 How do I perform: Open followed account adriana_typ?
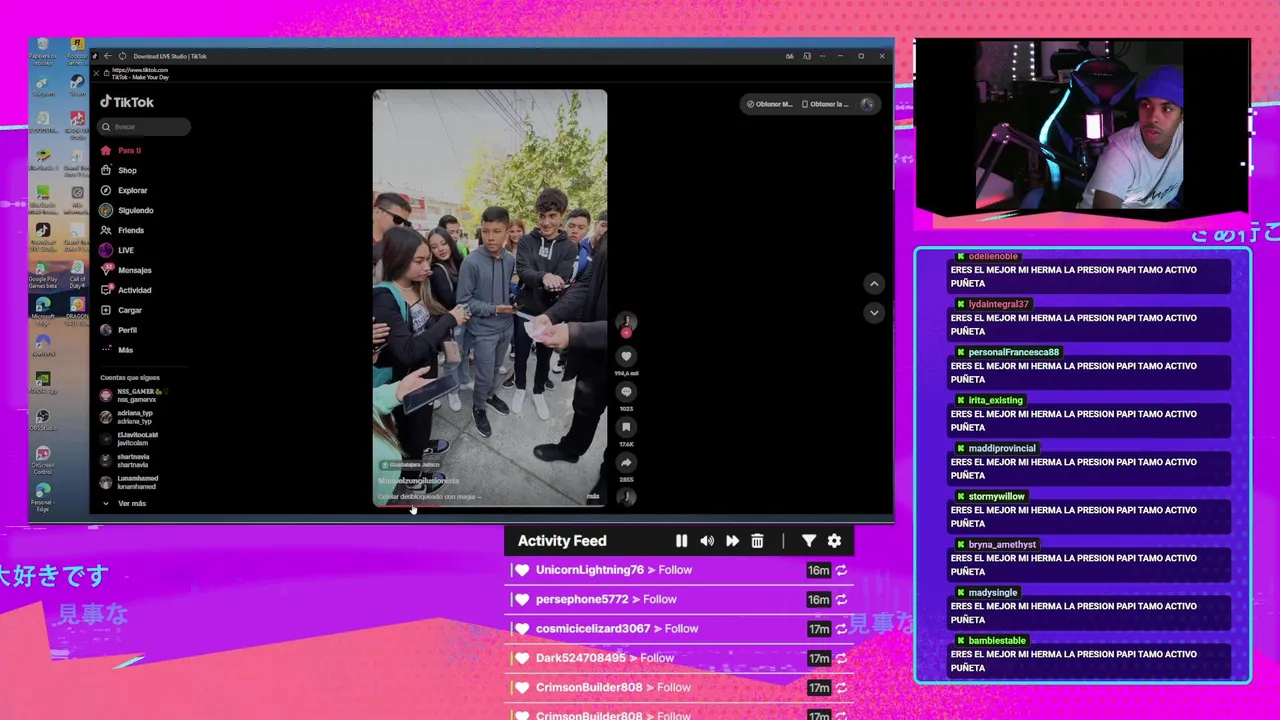tap(127, 416)
